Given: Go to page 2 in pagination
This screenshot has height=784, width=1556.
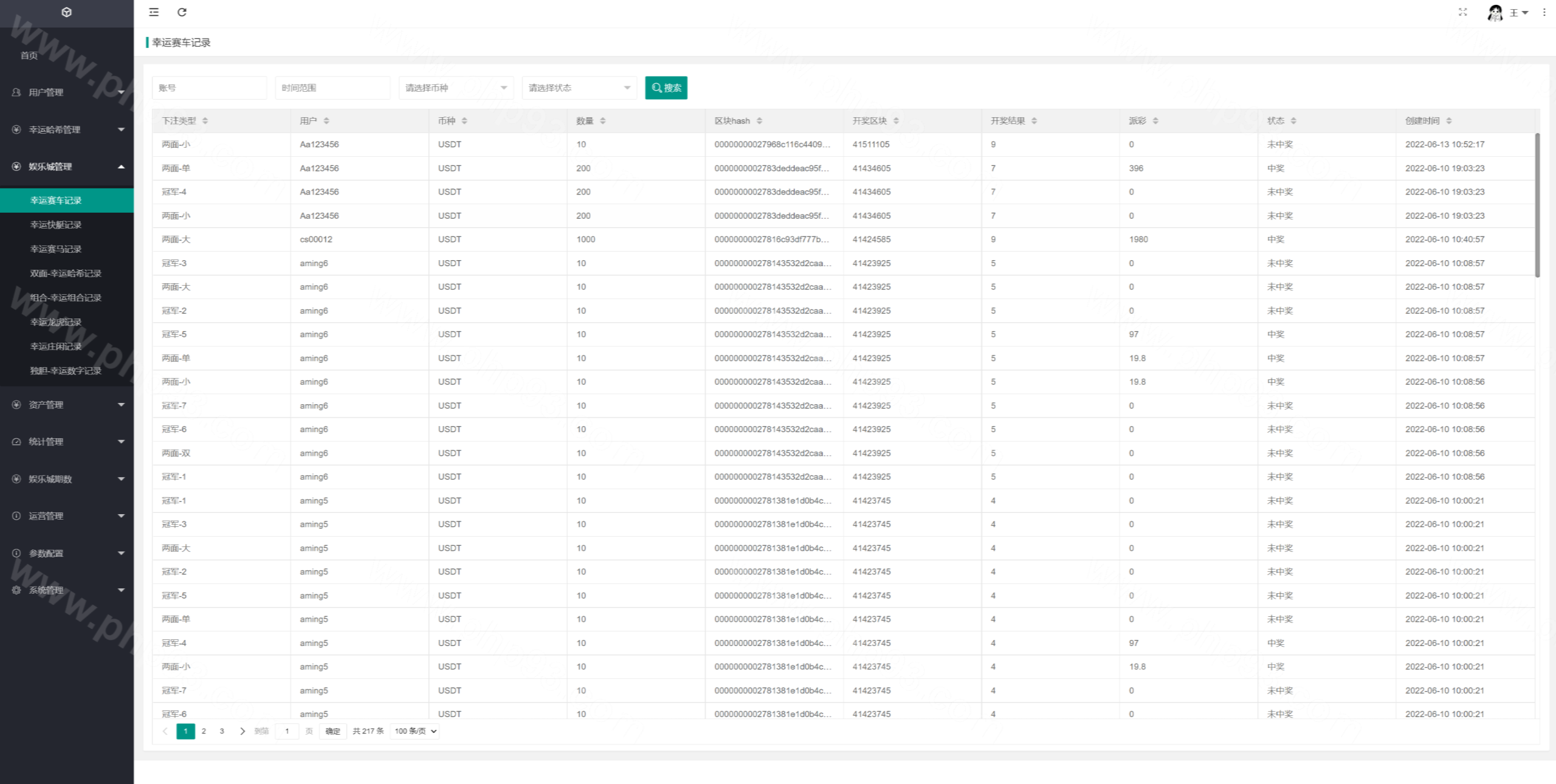Looking at the screenshot, I should click(x=204, y=731).
